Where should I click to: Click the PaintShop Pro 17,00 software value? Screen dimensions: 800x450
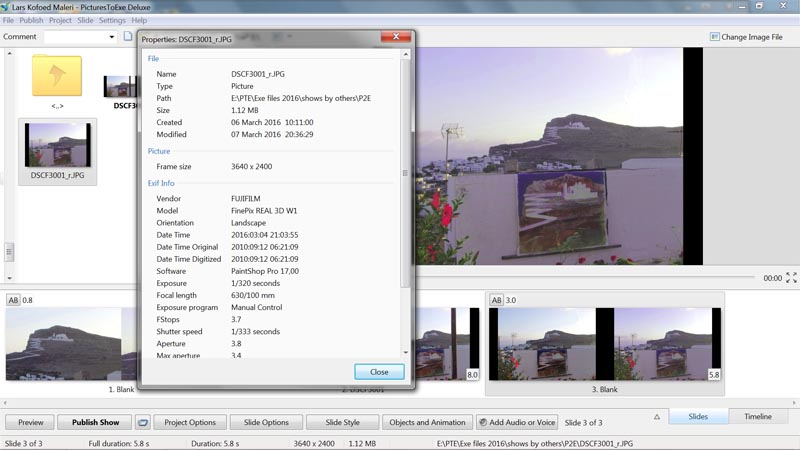pos(265,271)
